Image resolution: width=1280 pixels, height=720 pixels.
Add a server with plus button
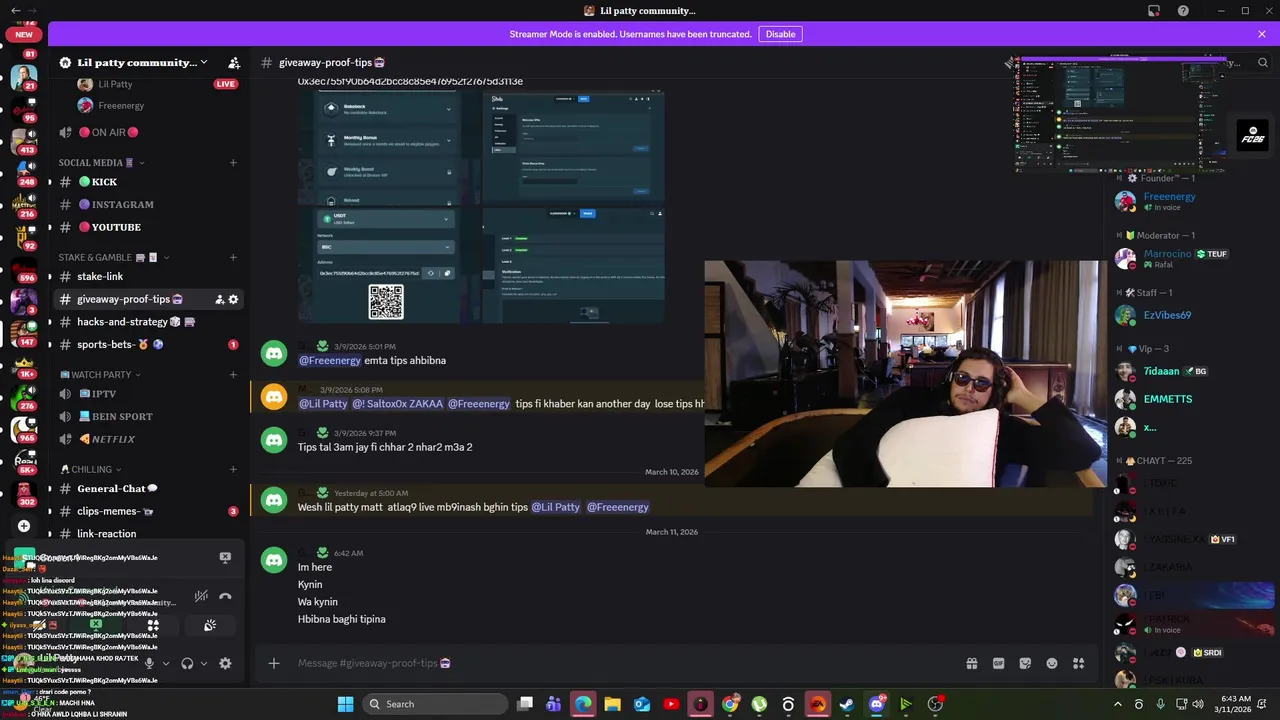click(x=24, y=526)
